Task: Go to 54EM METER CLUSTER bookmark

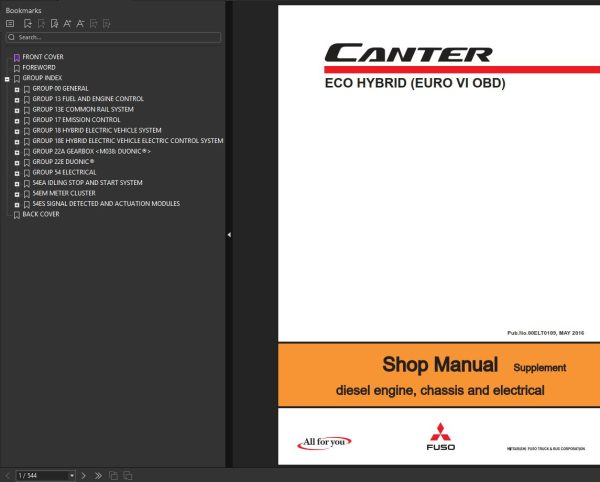Action: pyautogui.click(x=64, y=193)
